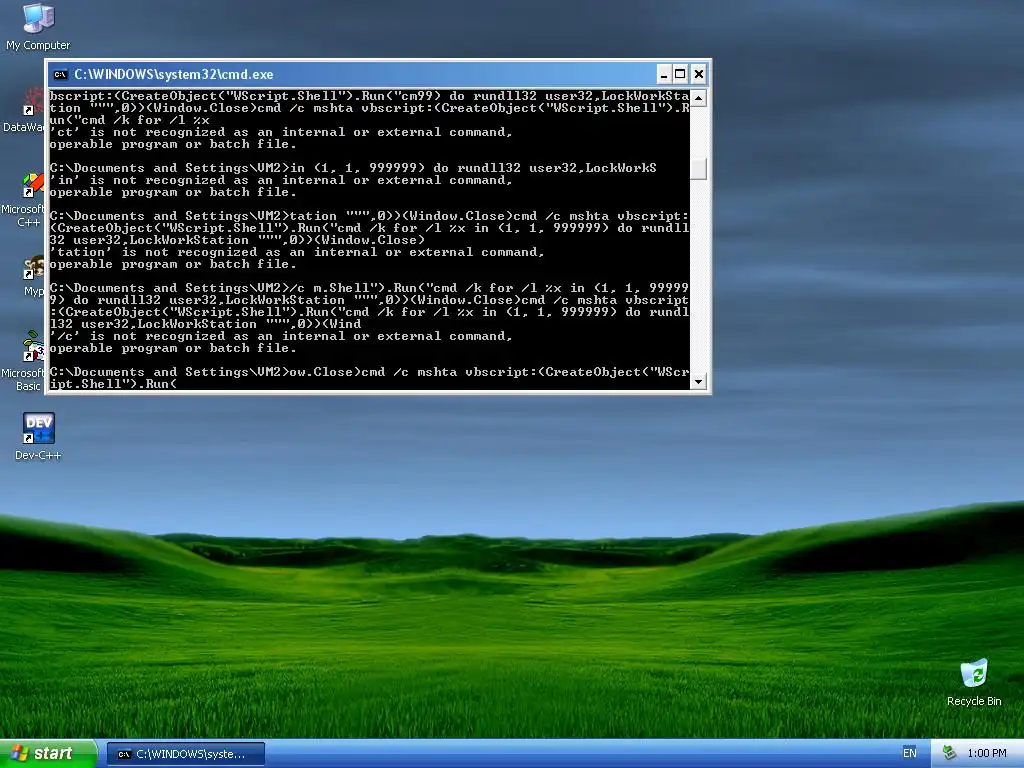Click the console scrollbar down arrow
1024x768 pixels.
pos(698,381)
